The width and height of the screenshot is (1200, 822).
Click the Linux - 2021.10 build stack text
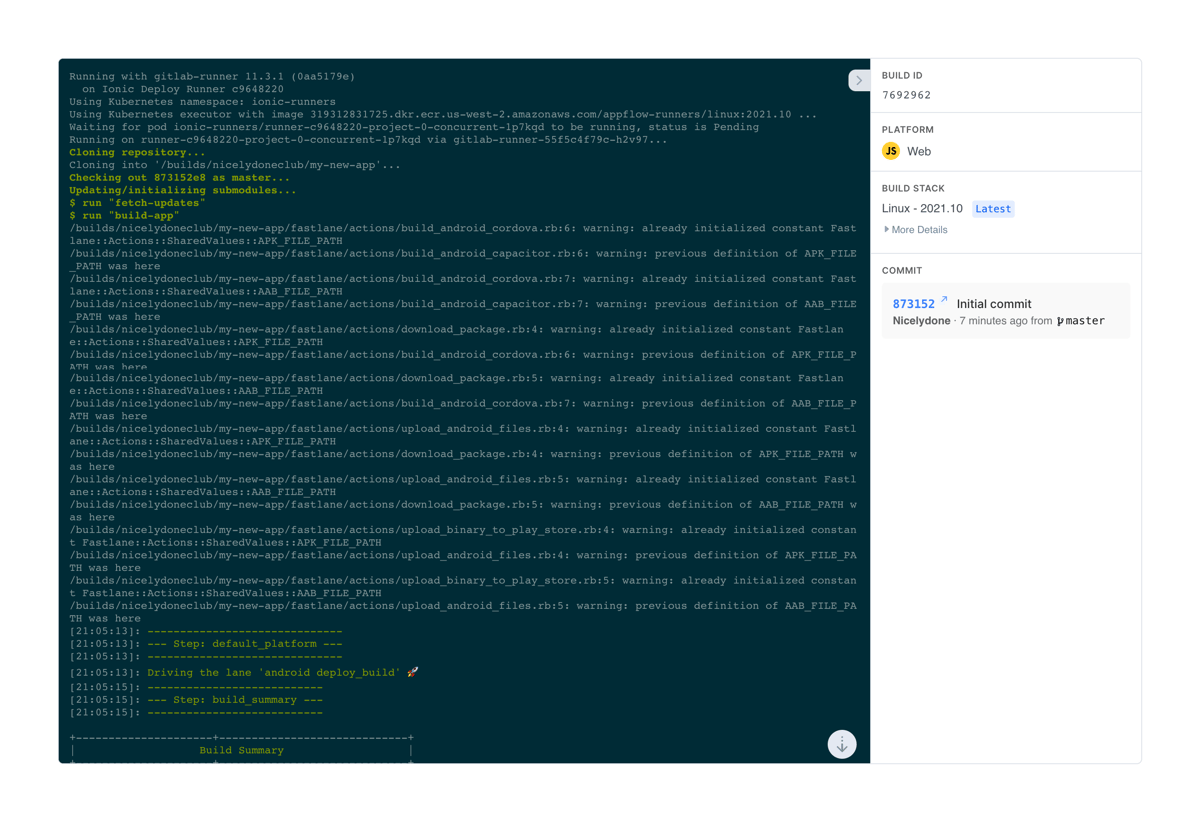[922, 208]
